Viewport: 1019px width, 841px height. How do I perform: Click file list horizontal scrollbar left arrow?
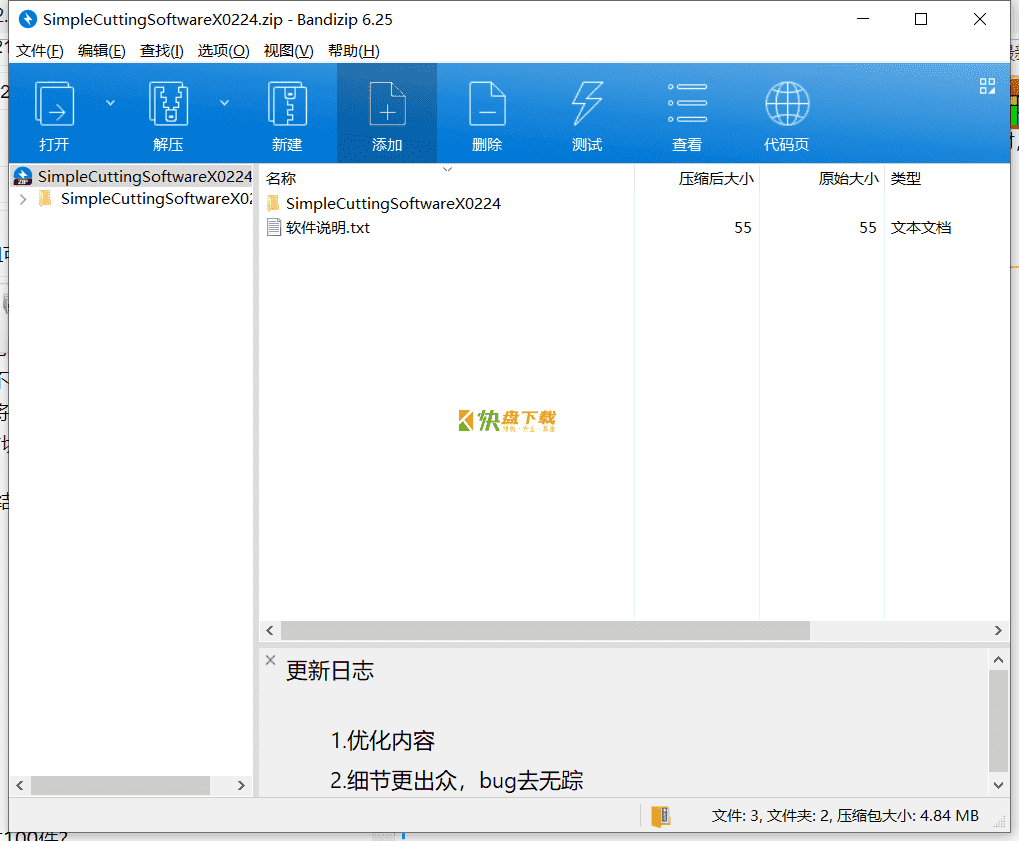pyautogui.click(x=270, y=630)
